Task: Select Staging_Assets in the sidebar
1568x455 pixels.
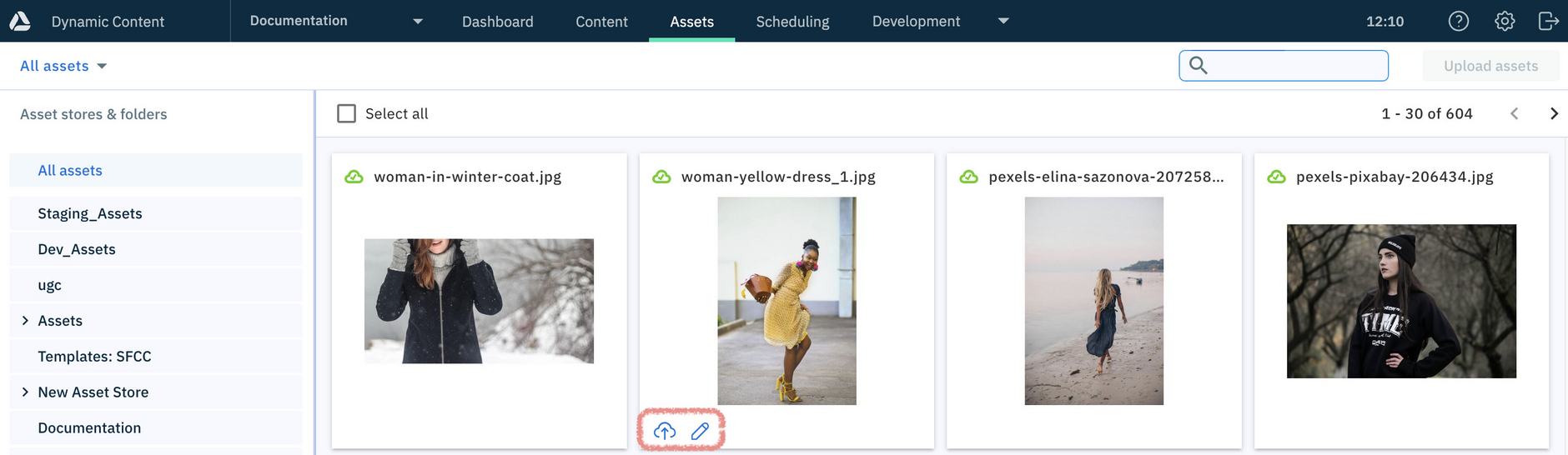Action: pyautogui.click(x=90, y=213)
